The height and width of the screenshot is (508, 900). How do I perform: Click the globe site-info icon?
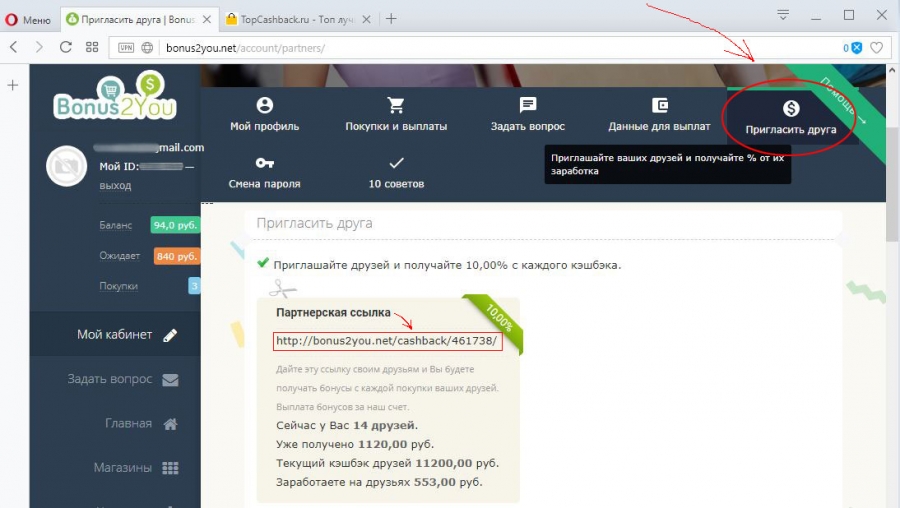(x=148, y=48)
